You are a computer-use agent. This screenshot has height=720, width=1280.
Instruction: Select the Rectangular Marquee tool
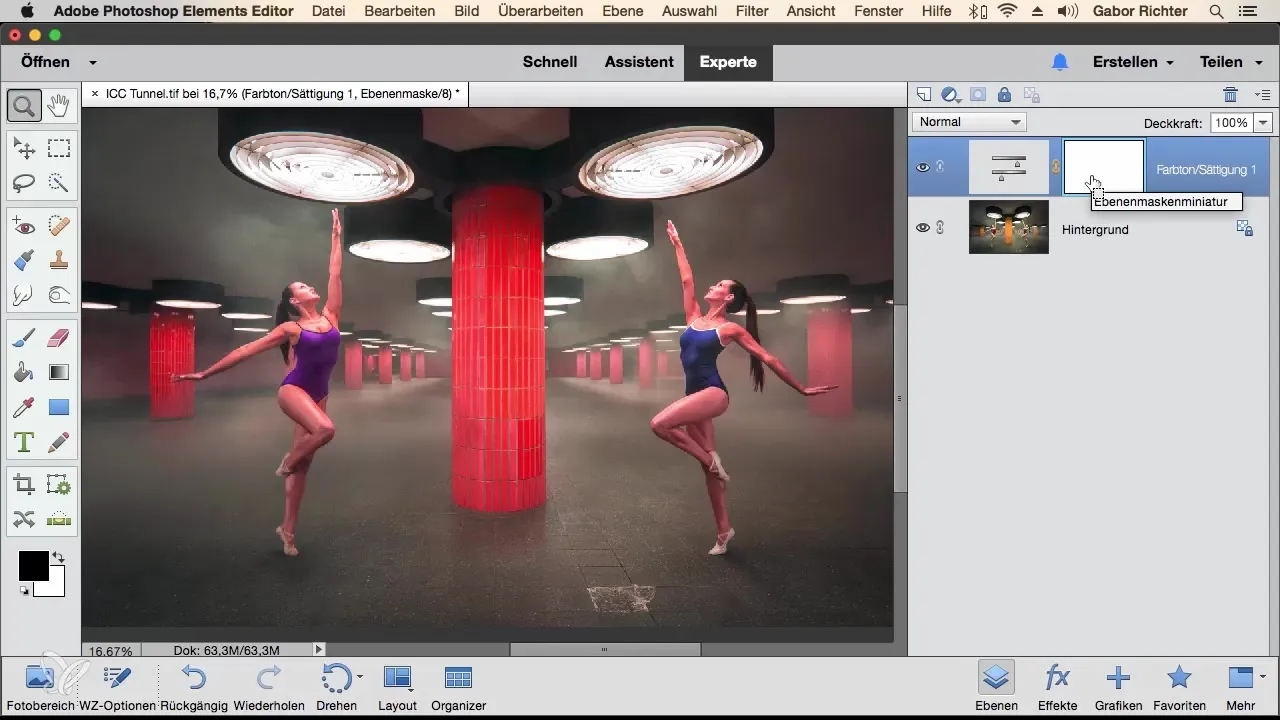tap(59, 149)
